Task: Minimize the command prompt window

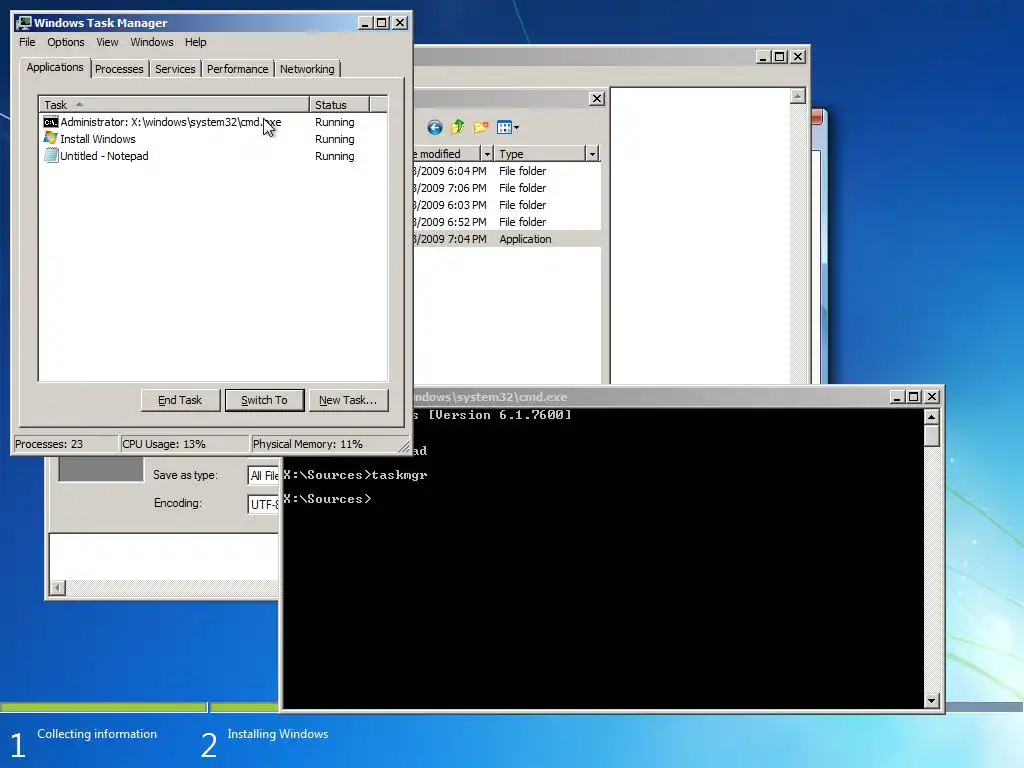Action: pyautogui.click(x=897, y=397)
